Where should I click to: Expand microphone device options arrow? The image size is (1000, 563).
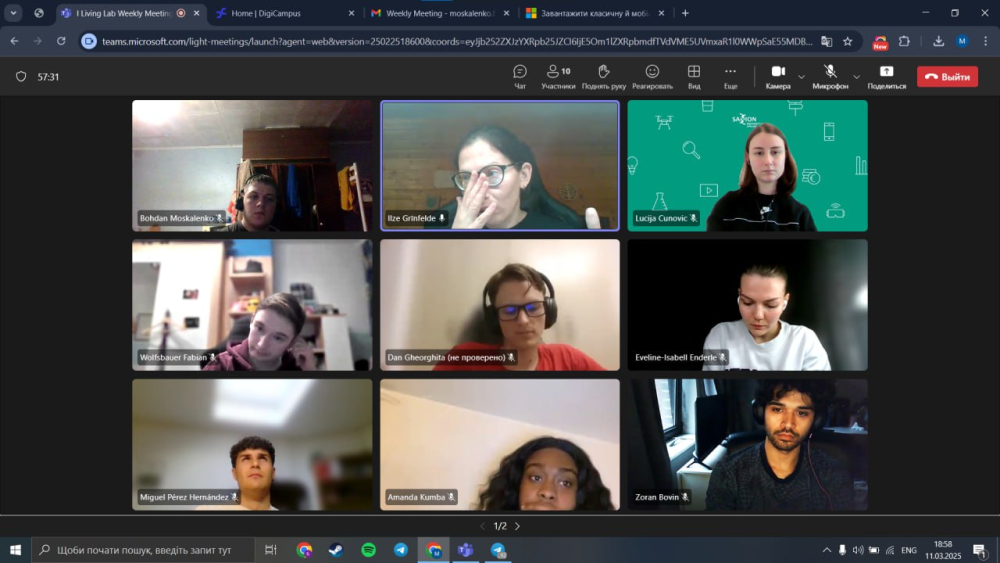[857, 77]
